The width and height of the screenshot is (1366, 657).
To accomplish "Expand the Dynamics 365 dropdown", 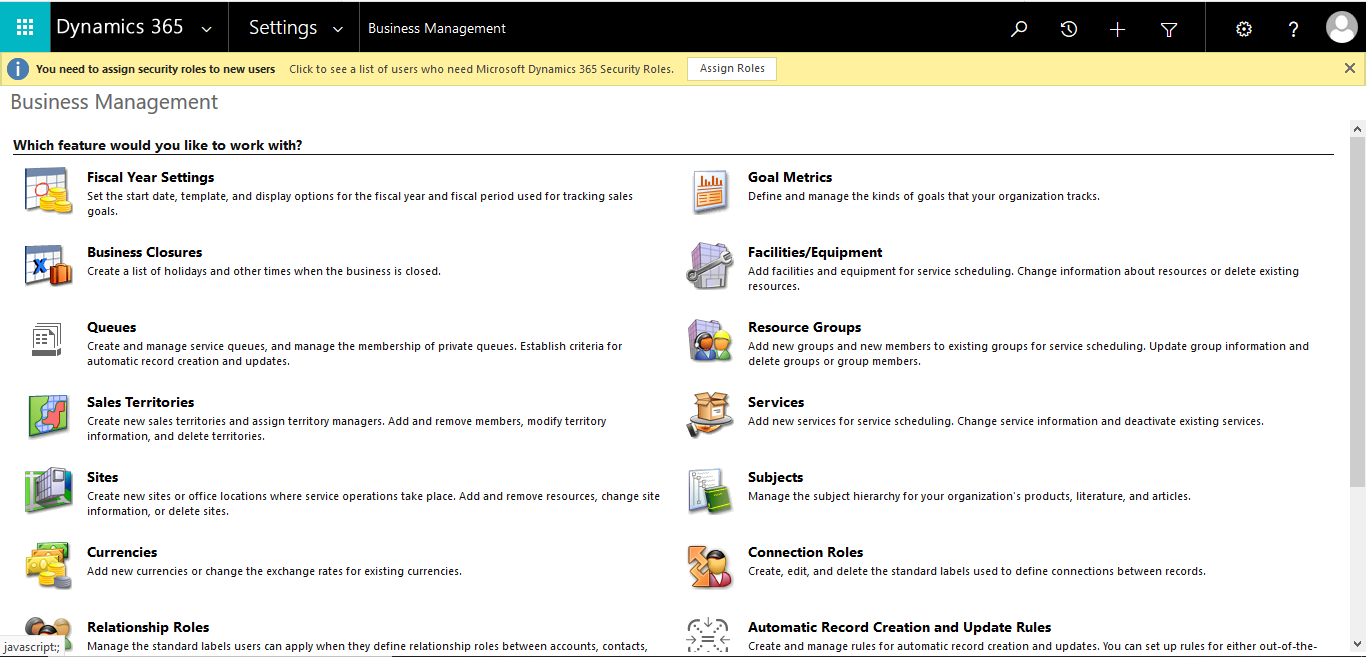I will tap(137, 27).
